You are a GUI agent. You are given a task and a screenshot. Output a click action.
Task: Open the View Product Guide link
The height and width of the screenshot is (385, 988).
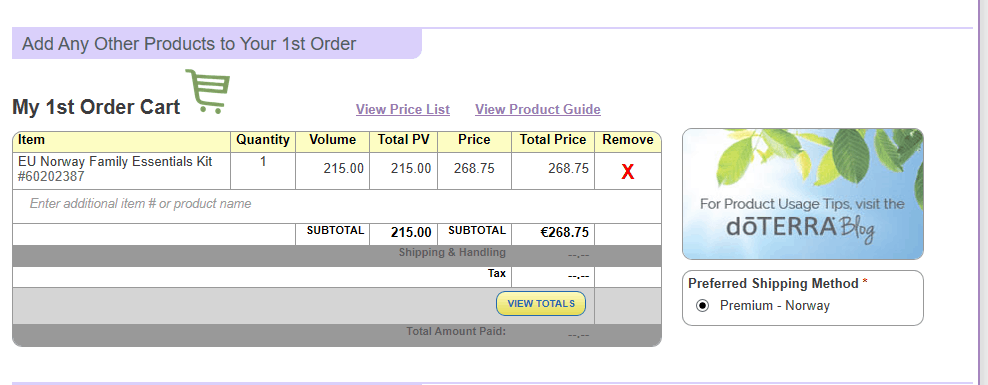pos(537,110)
